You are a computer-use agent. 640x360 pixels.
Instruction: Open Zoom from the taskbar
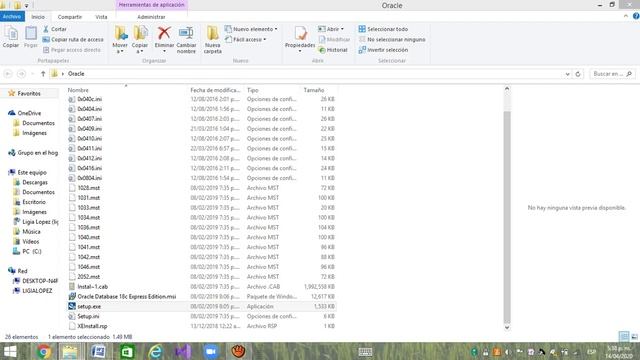(x=211, y=351)
